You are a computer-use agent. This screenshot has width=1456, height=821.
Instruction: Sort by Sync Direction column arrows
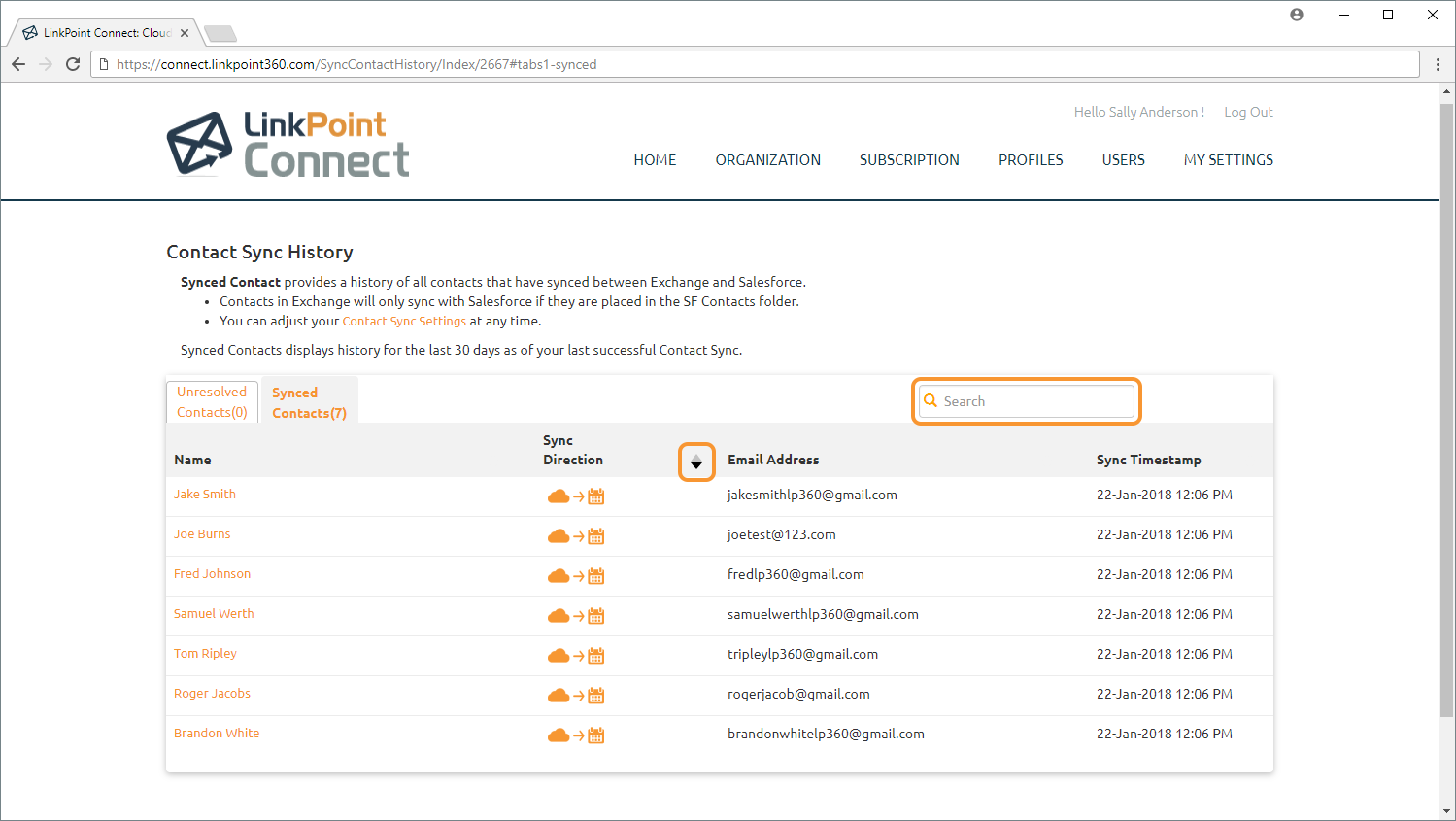696,462
